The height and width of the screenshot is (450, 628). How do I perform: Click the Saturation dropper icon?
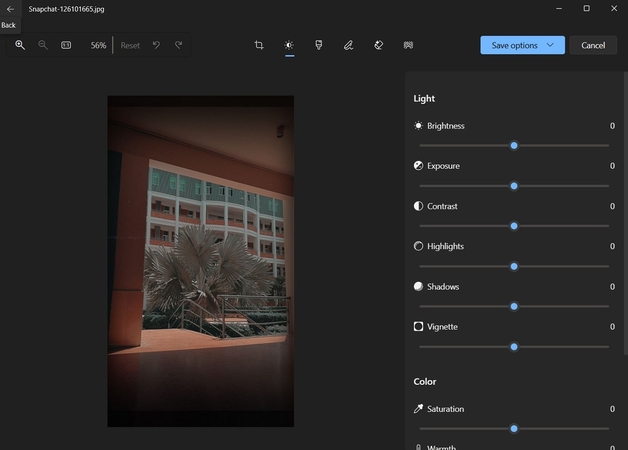[x=418, y=409]
